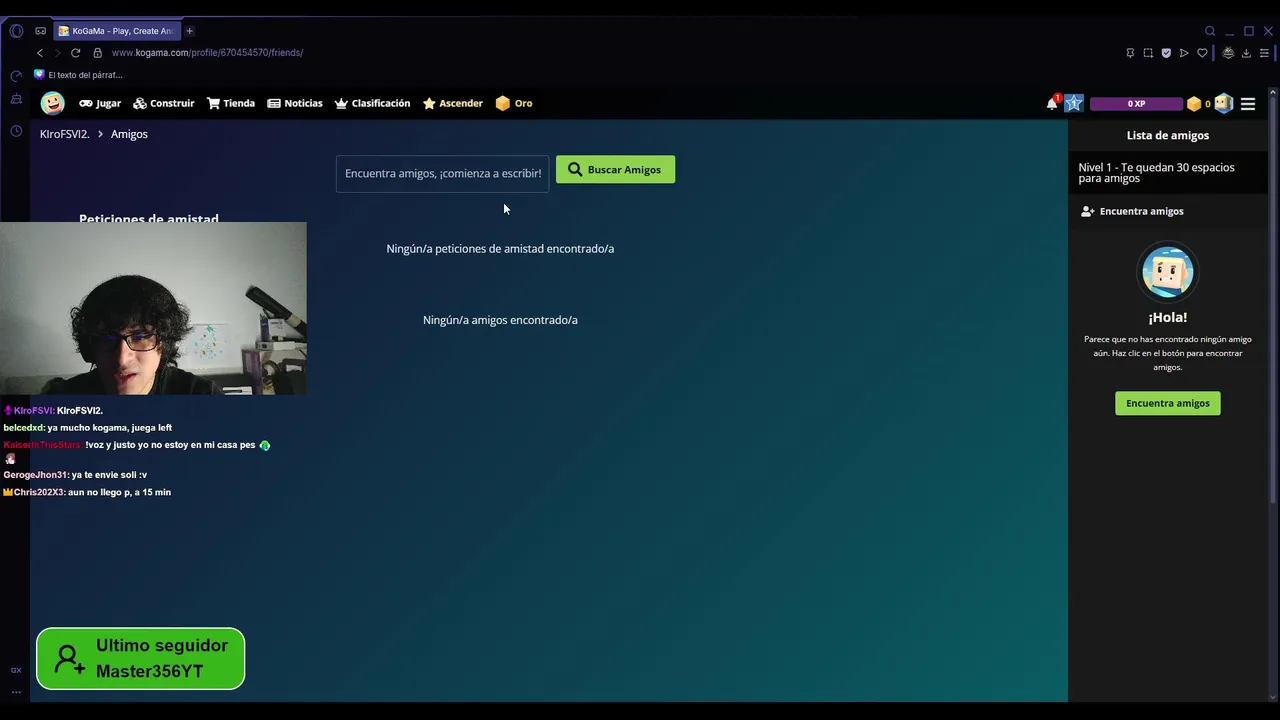Click 'Ningún/a peticiones de amistad encontrado/a' text

tap(500, 248)
